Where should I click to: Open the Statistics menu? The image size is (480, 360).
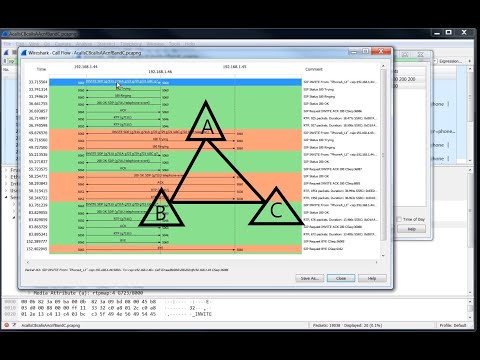(x=106, y=44)
